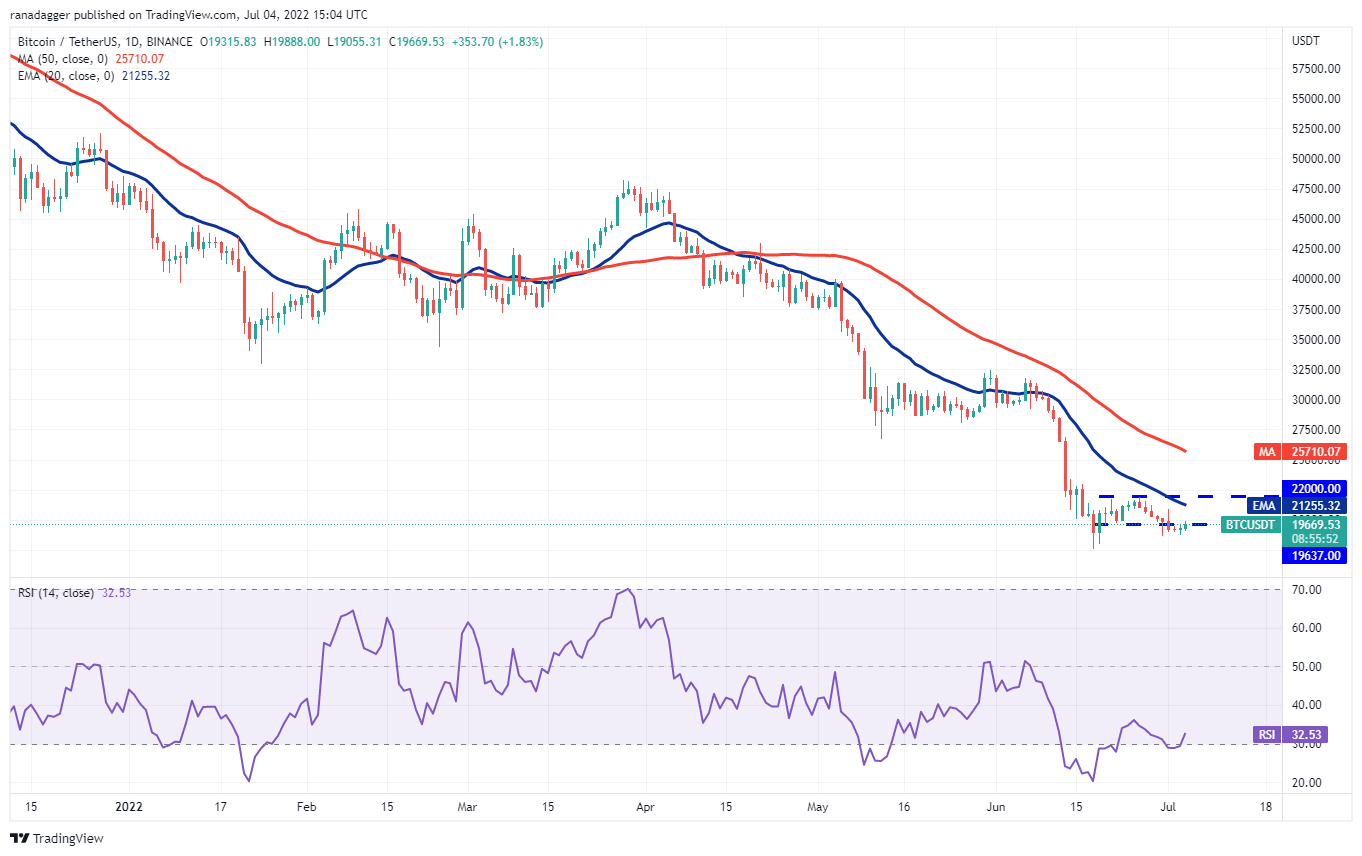Click the red MA price tag 25710.07

(1302, 452)
